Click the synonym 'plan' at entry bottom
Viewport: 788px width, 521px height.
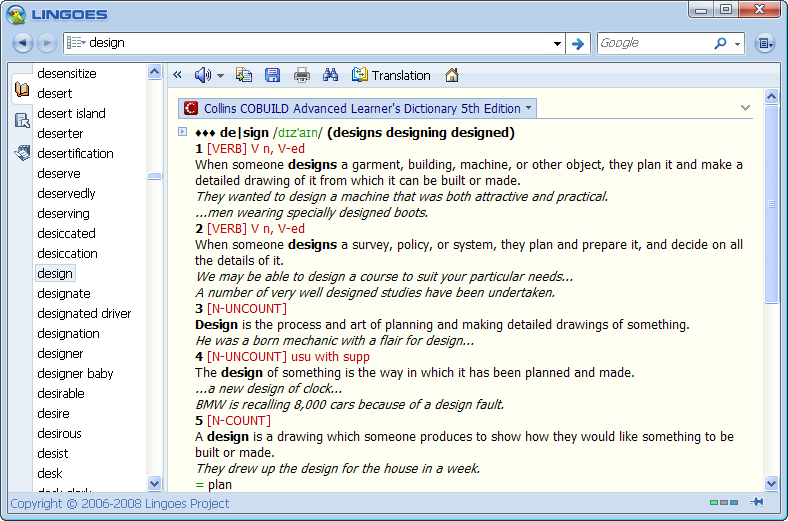point(220,485)
